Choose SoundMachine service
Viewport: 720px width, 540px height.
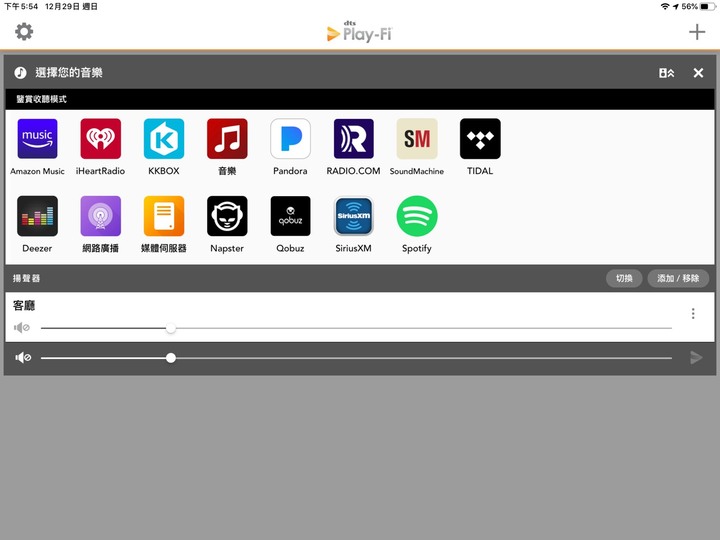(x=417, y=139)
